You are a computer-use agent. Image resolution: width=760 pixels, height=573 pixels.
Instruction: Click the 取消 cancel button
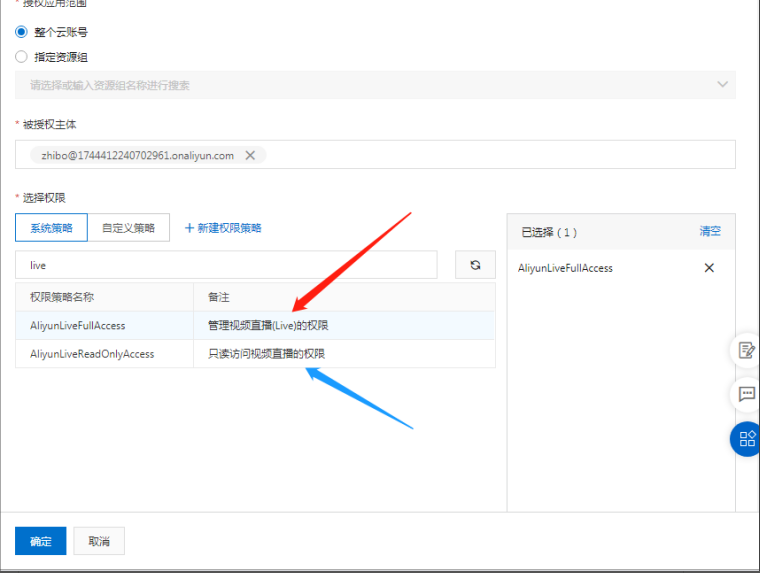click(99, 541)
